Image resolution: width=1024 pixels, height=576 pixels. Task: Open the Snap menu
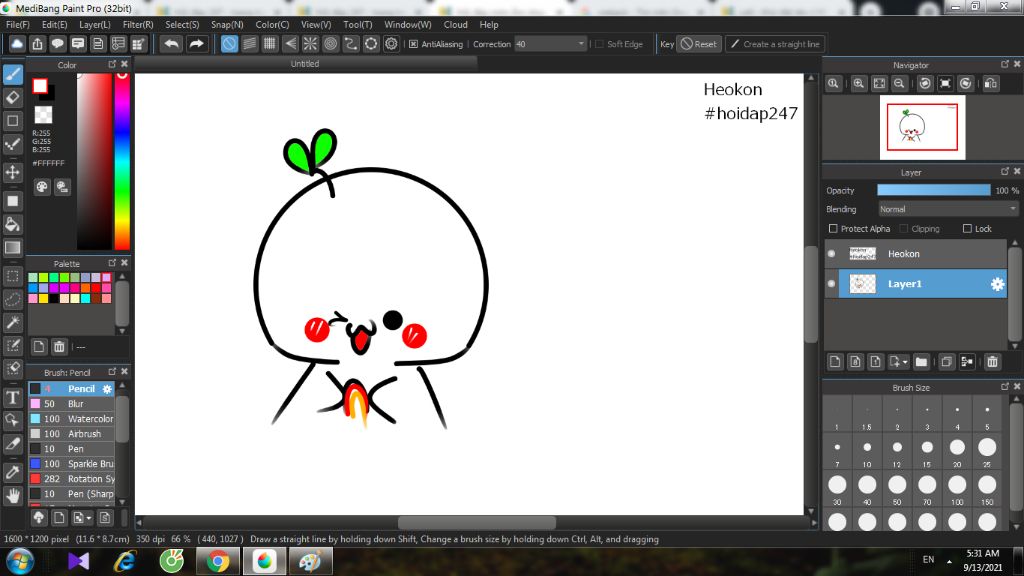point(227,25)
